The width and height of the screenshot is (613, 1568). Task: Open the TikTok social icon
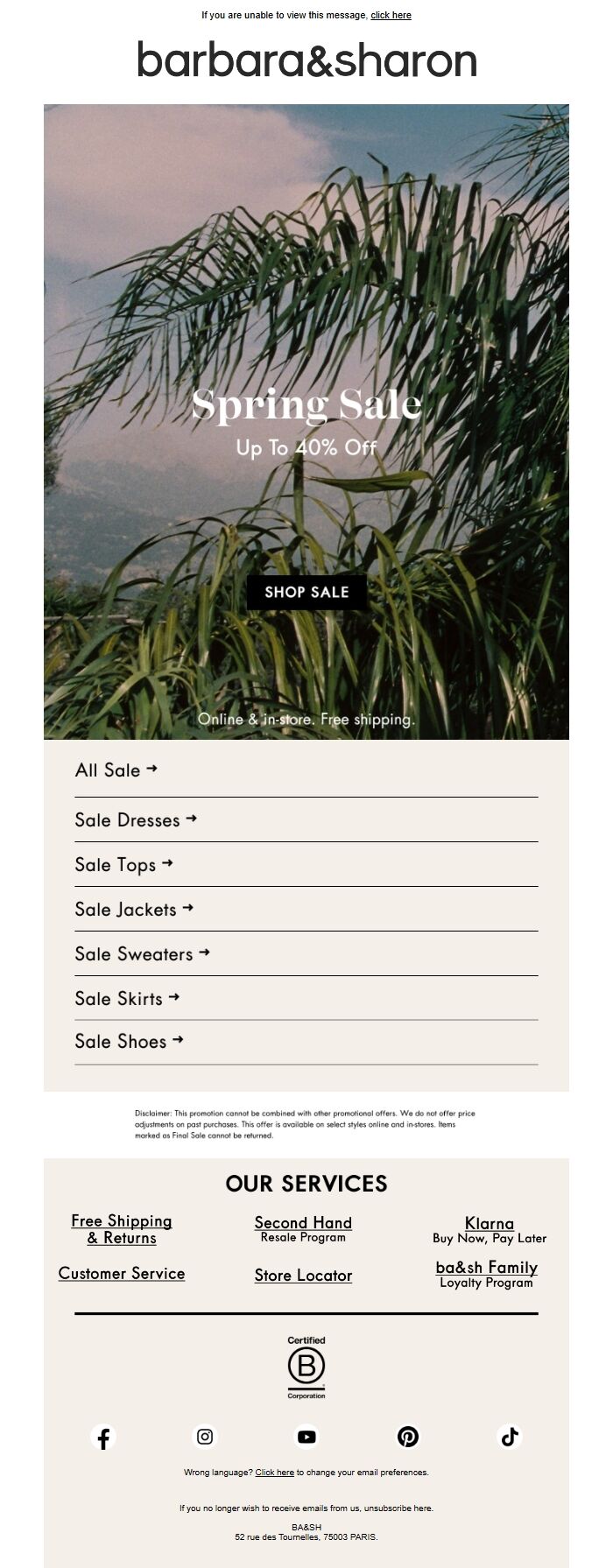click(509, 1437)
